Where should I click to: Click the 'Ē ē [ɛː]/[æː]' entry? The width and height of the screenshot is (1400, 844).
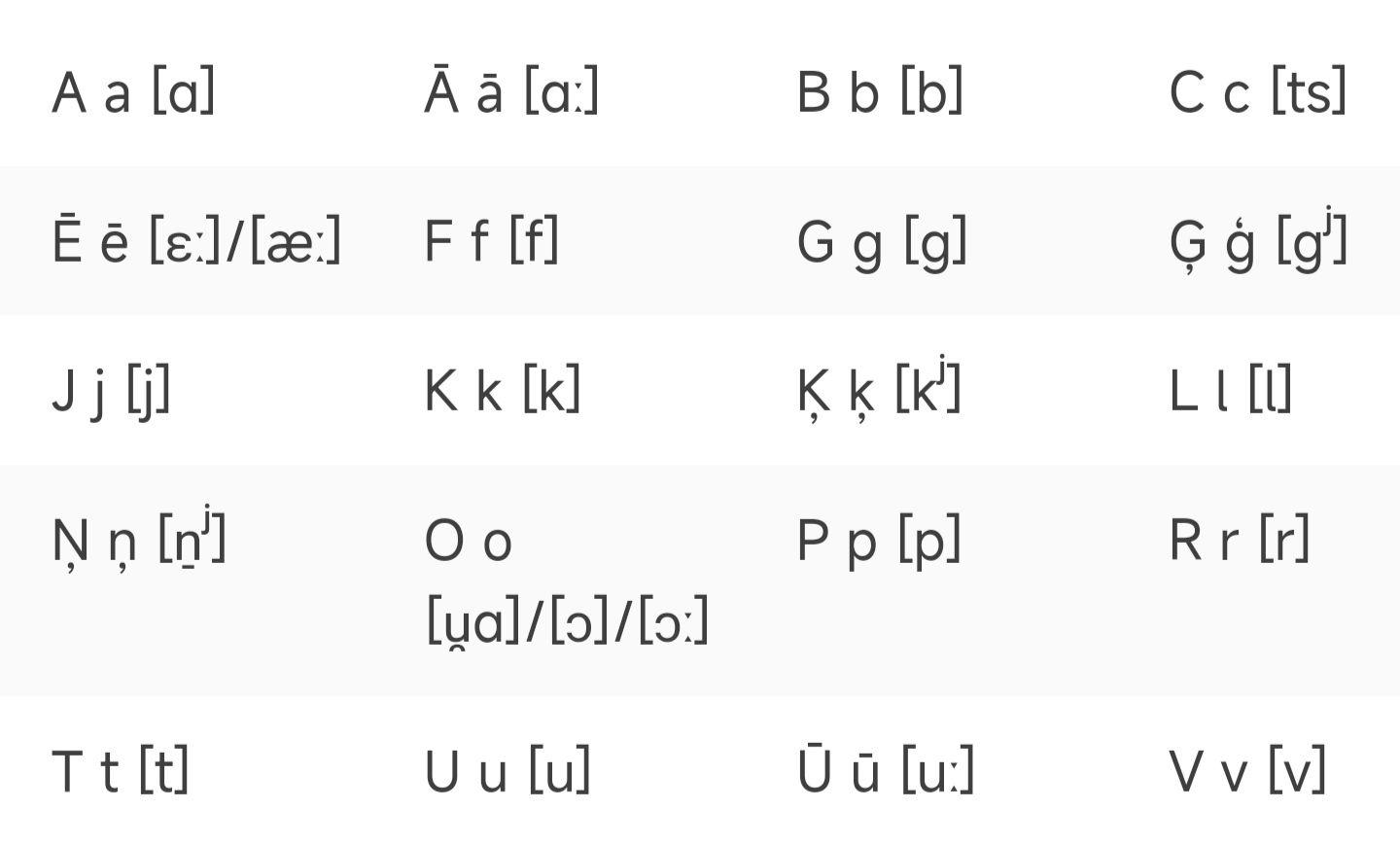pyautogui.click(x=196, y=239)
